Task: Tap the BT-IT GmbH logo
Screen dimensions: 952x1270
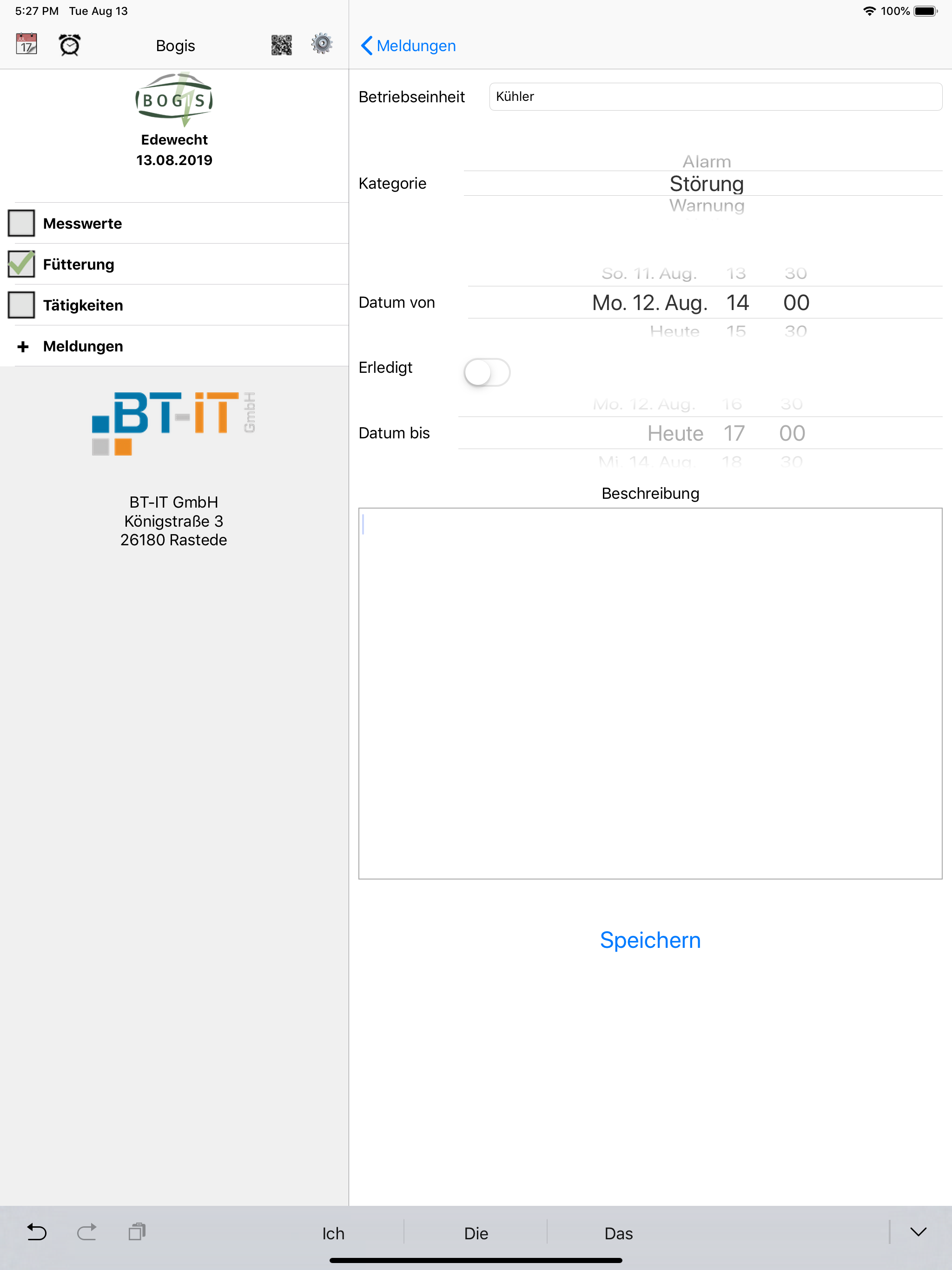Action: [x=174, y=423]
